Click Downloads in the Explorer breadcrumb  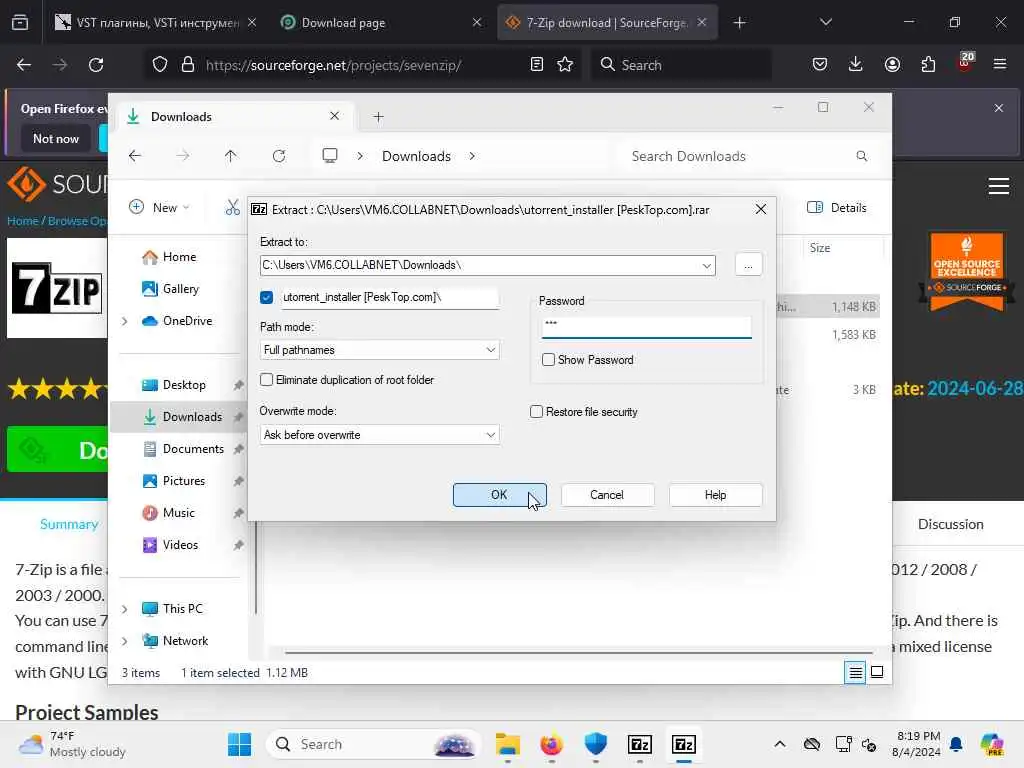coord(417,156)
